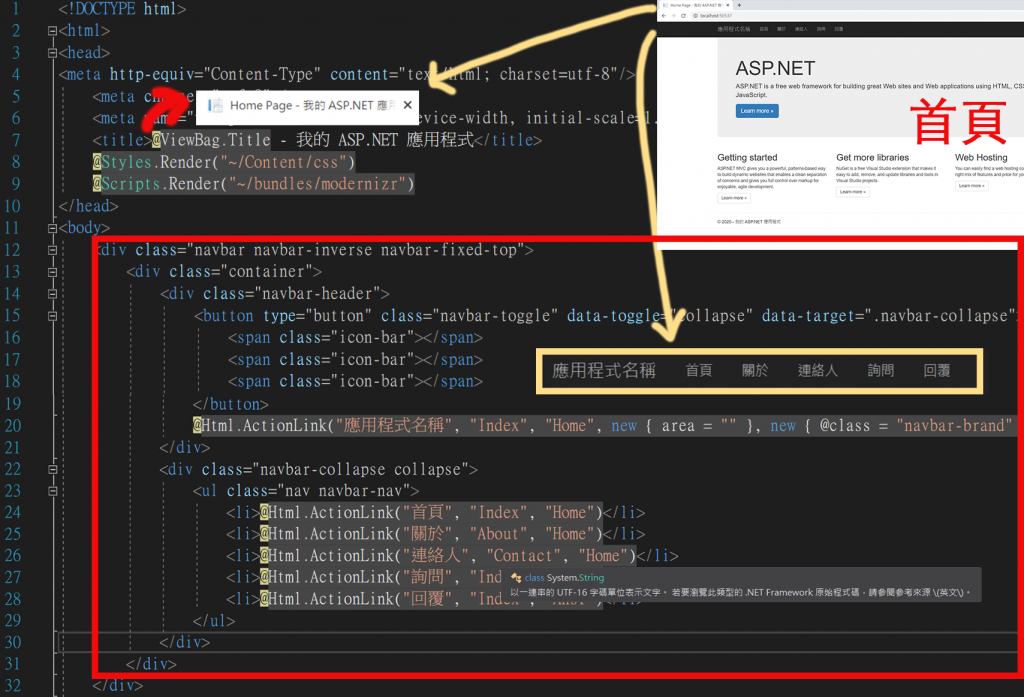Viewport: 1024px width, 697px height.
Task: Click the 'Web Hosting' heading in the browser
Action: 981,157
